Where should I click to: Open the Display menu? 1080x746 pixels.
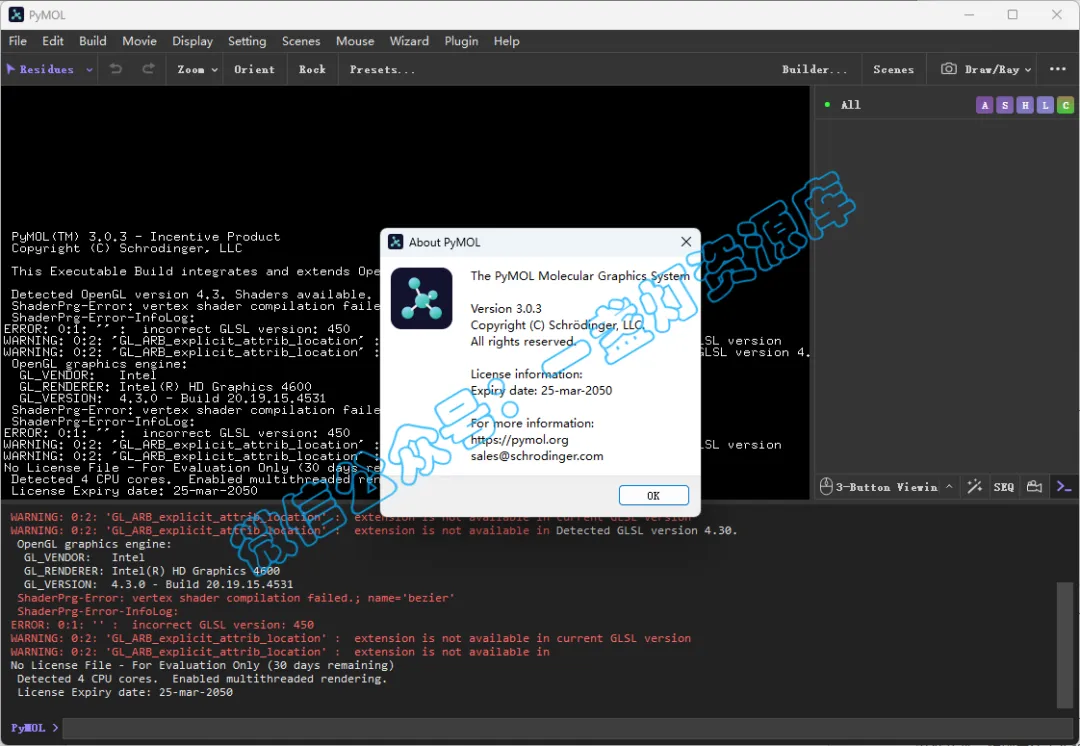192,41
